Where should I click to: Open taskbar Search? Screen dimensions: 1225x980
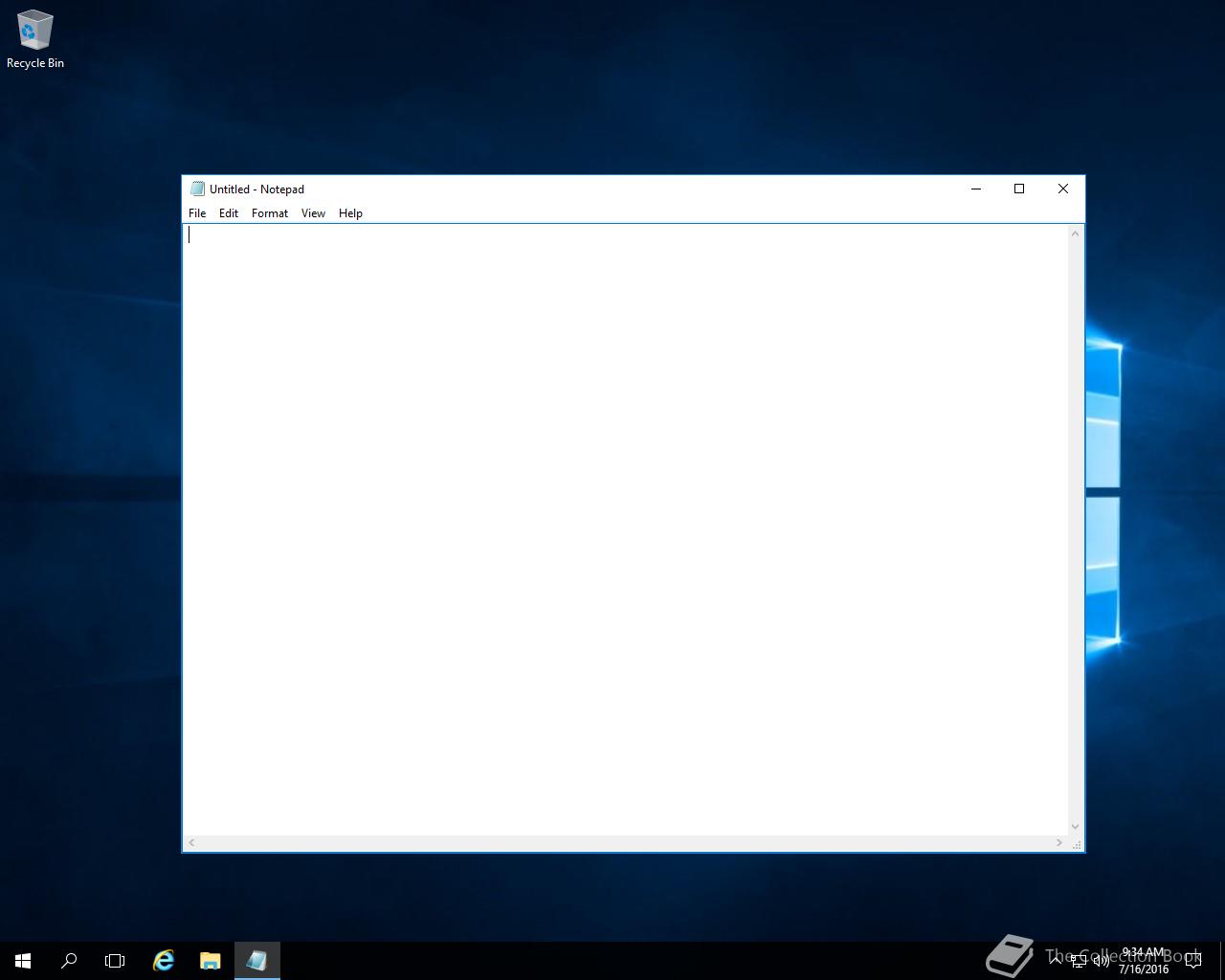coord(69,961)
